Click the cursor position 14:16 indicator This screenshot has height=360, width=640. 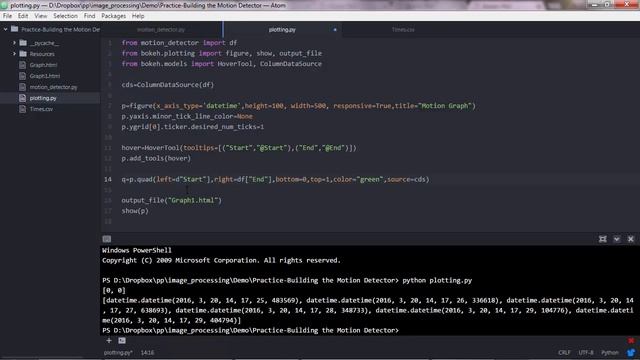(x=147, y=352)
